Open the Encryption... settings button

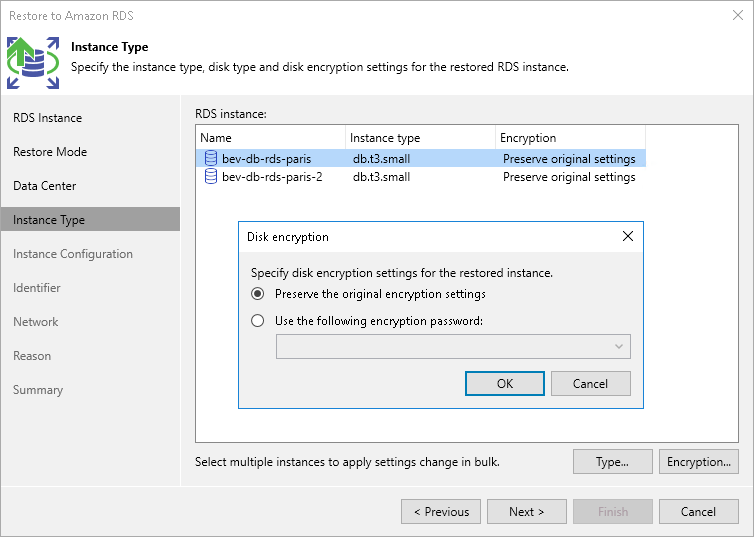[x=699, y=462]
